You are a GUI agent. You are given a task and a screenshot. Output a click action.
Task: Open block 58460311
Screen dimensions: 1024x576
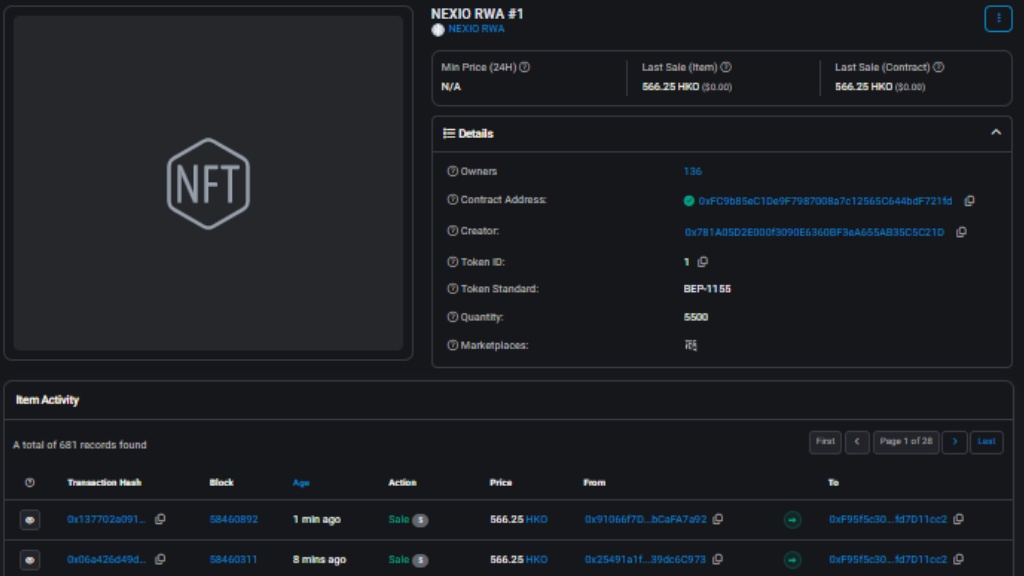(233, 559)
